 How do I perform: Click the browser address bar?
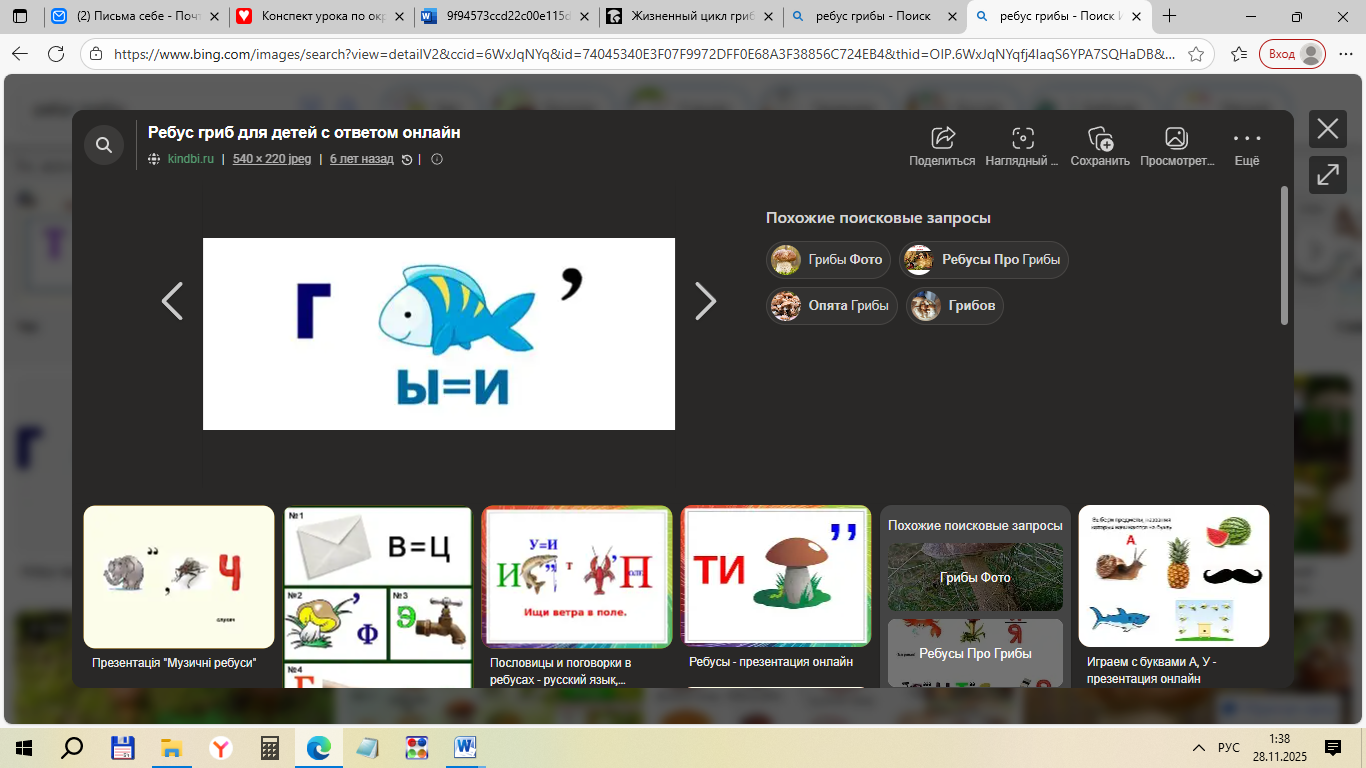pos(640,54)
